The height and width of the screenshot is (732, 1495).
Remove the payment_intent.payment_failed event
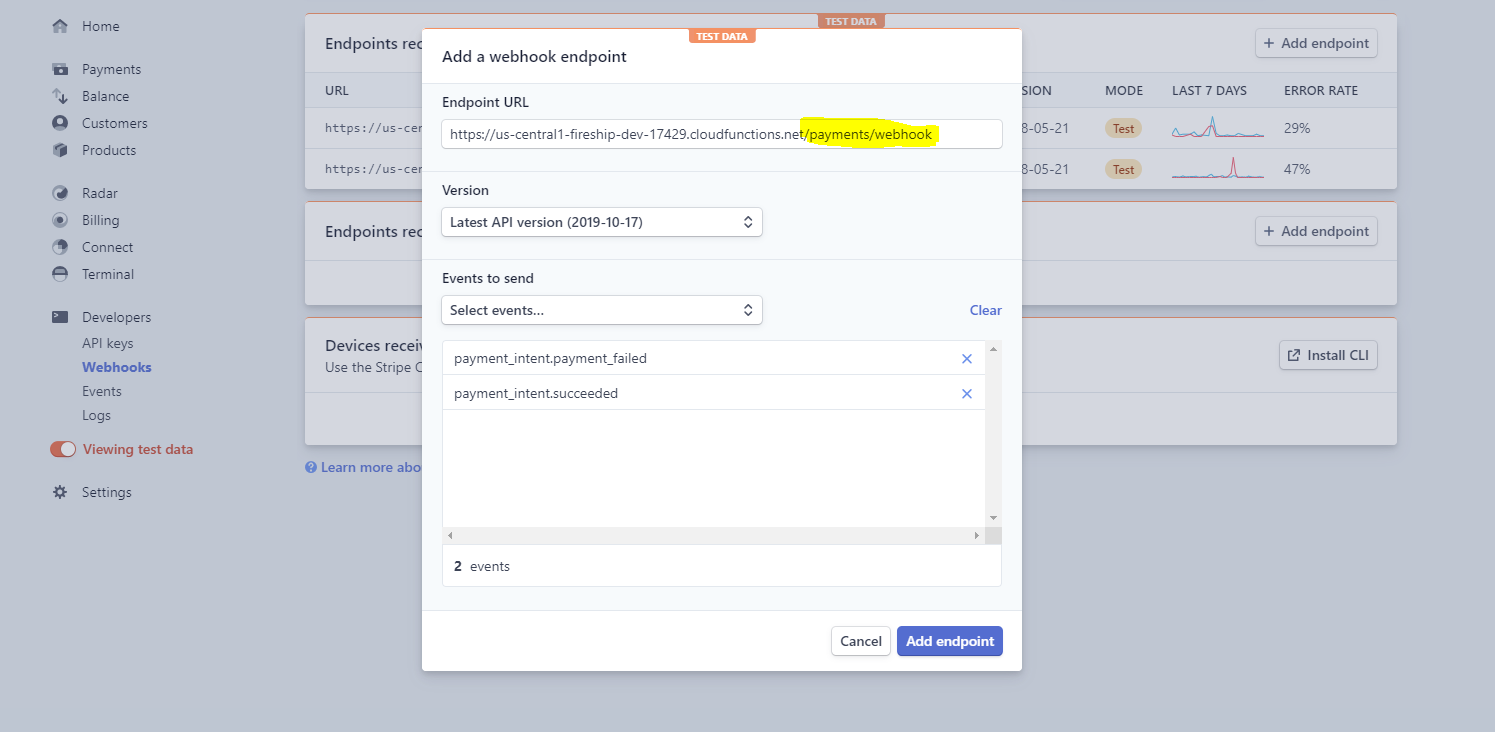tap(966, 358)
